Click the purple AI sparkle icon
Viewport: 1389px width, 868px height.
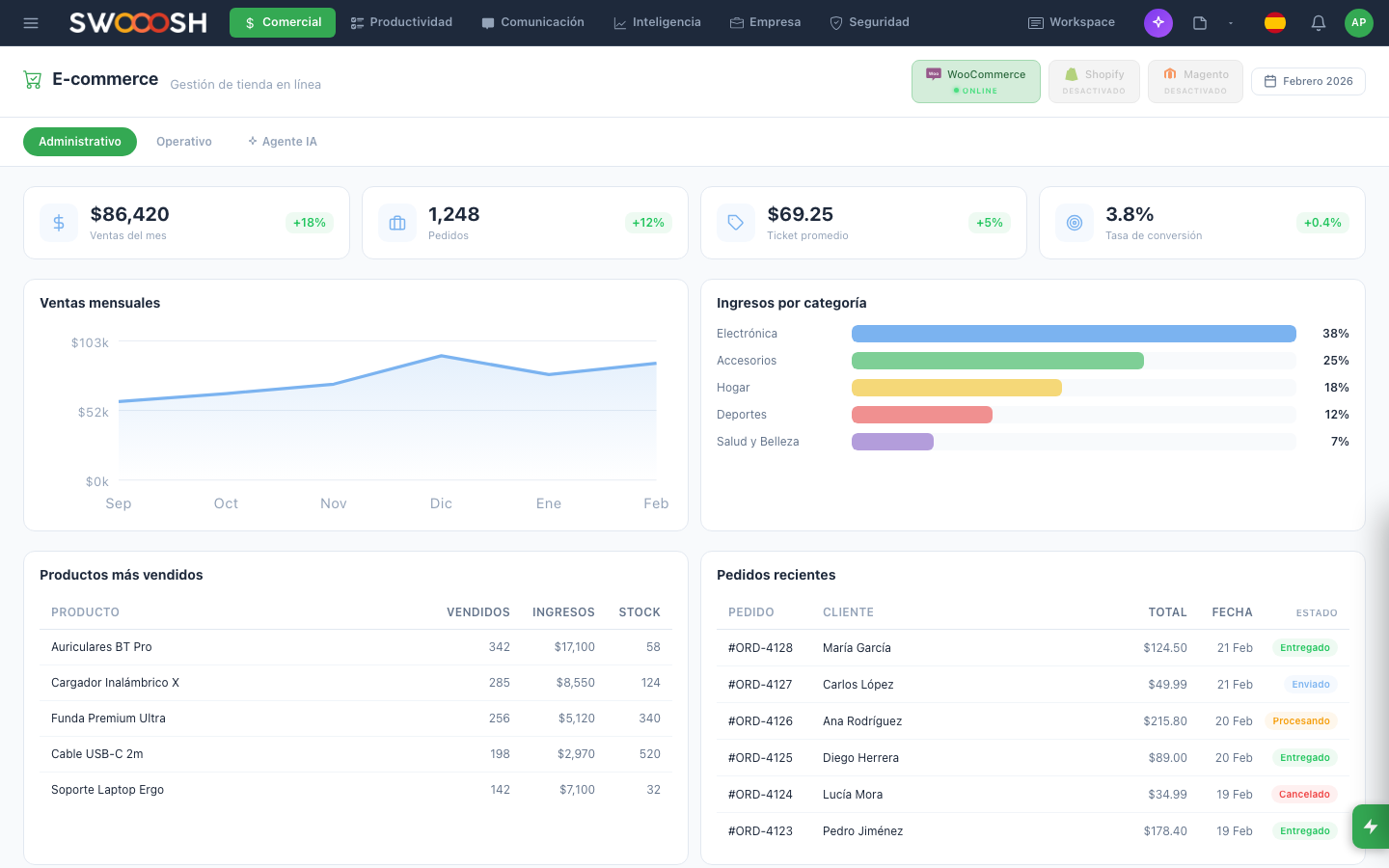tap(1157, 23)
